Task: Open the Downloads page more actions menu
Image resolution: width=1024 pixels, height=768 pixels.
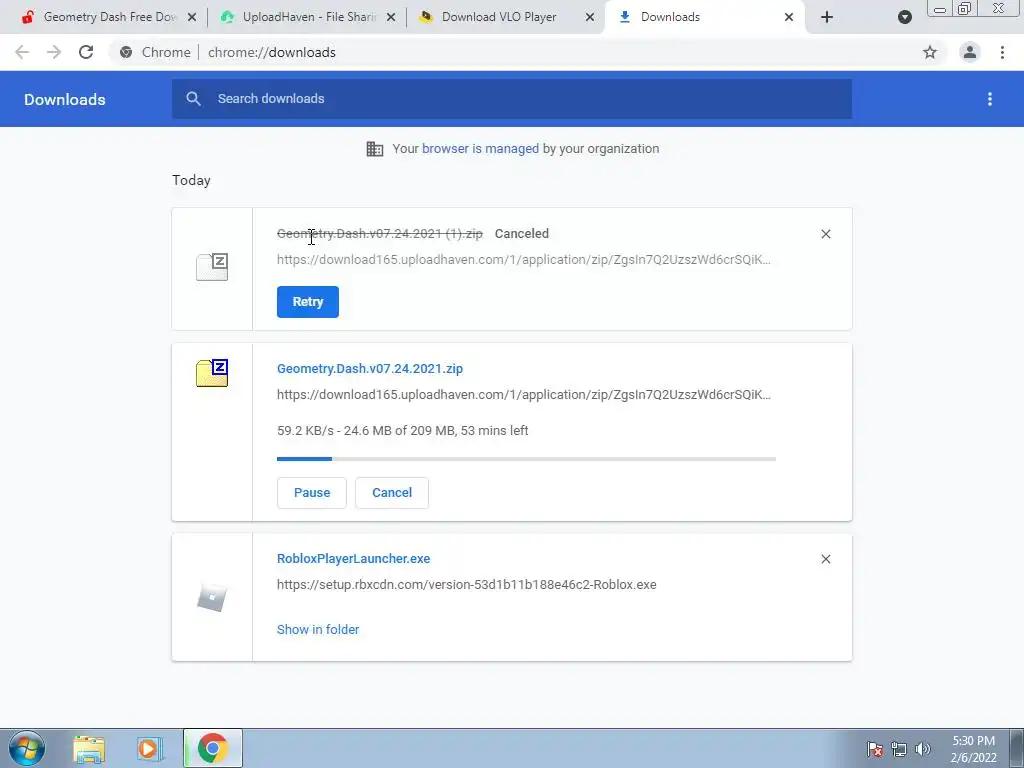Action: 990,99
